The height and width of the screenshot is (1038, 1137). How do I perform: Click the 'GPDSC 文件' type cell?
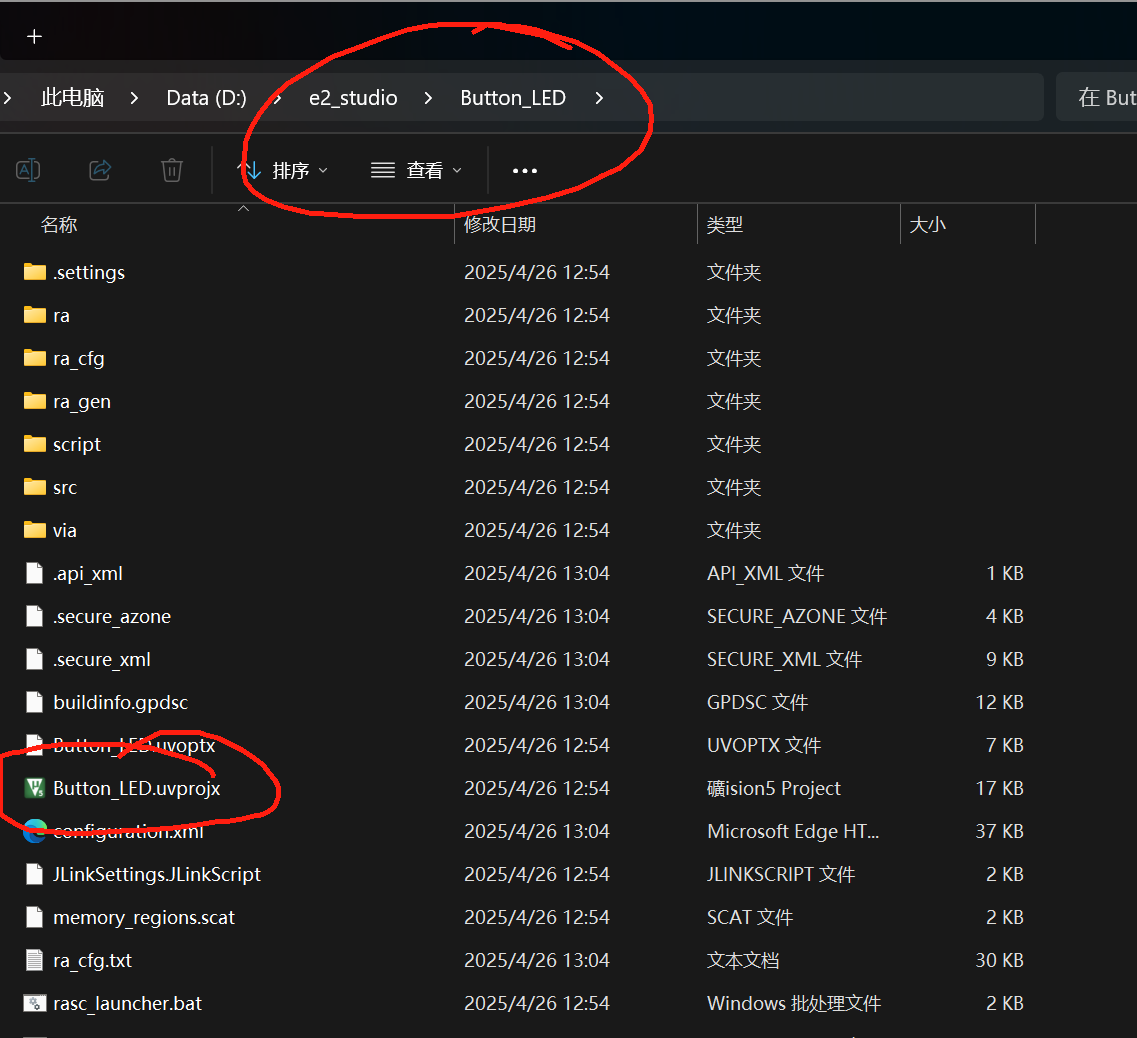(x=758, y=702)
